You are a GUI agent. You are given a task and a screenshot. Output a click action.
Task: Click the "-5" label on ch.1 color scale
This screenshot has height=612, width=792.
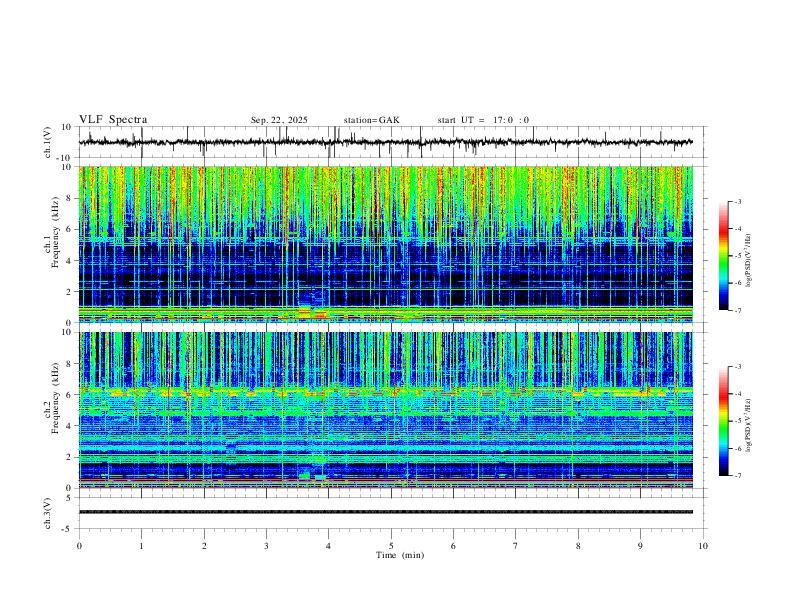[738, 256]
